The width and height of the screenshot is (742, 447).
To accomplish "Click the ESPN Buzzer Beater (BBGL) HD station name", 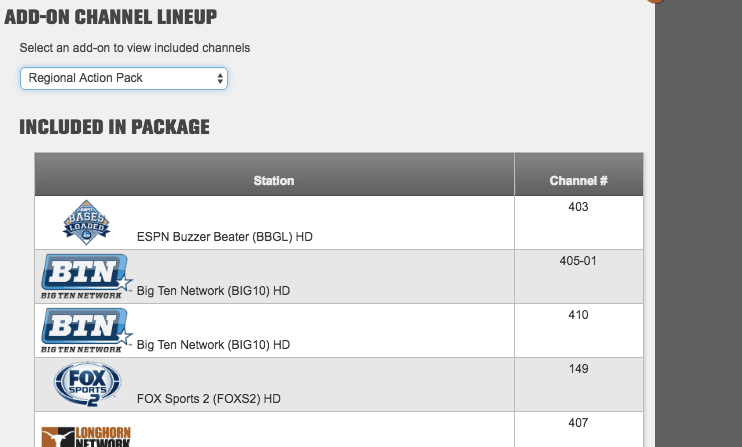I will (x=225, y=237).
